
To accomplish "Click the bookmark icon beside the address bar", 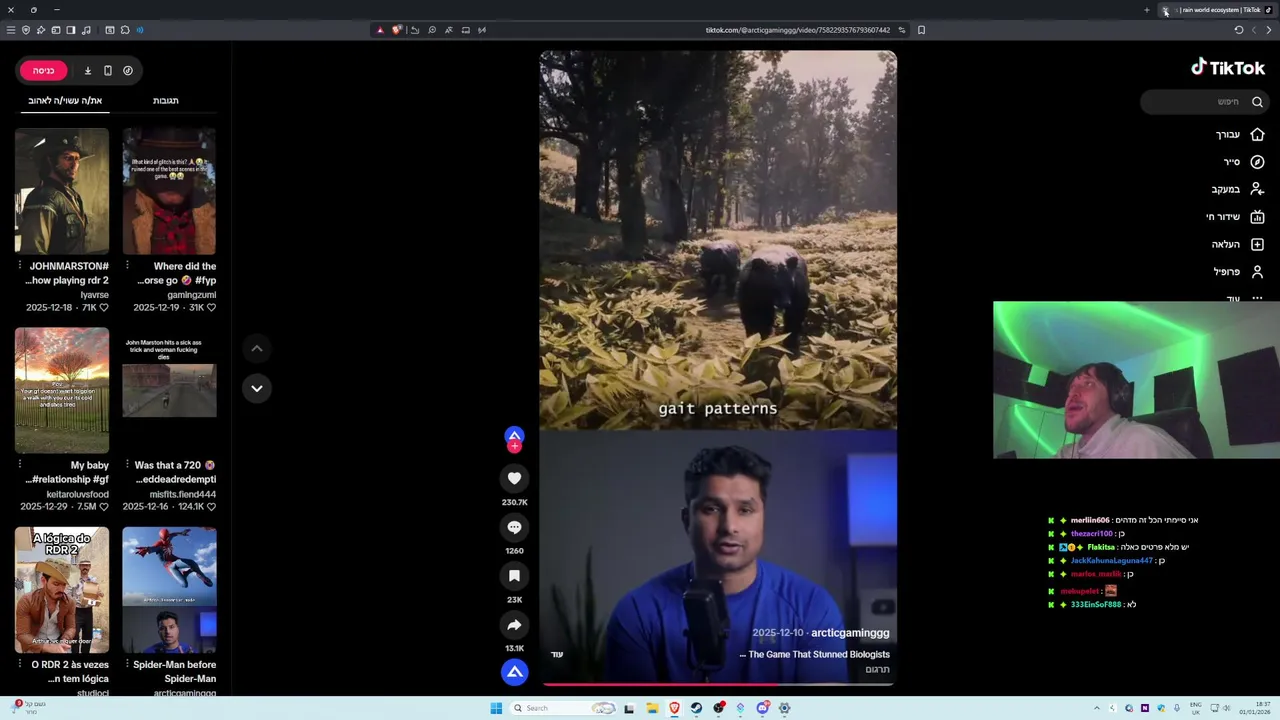I will click(921, 30).
